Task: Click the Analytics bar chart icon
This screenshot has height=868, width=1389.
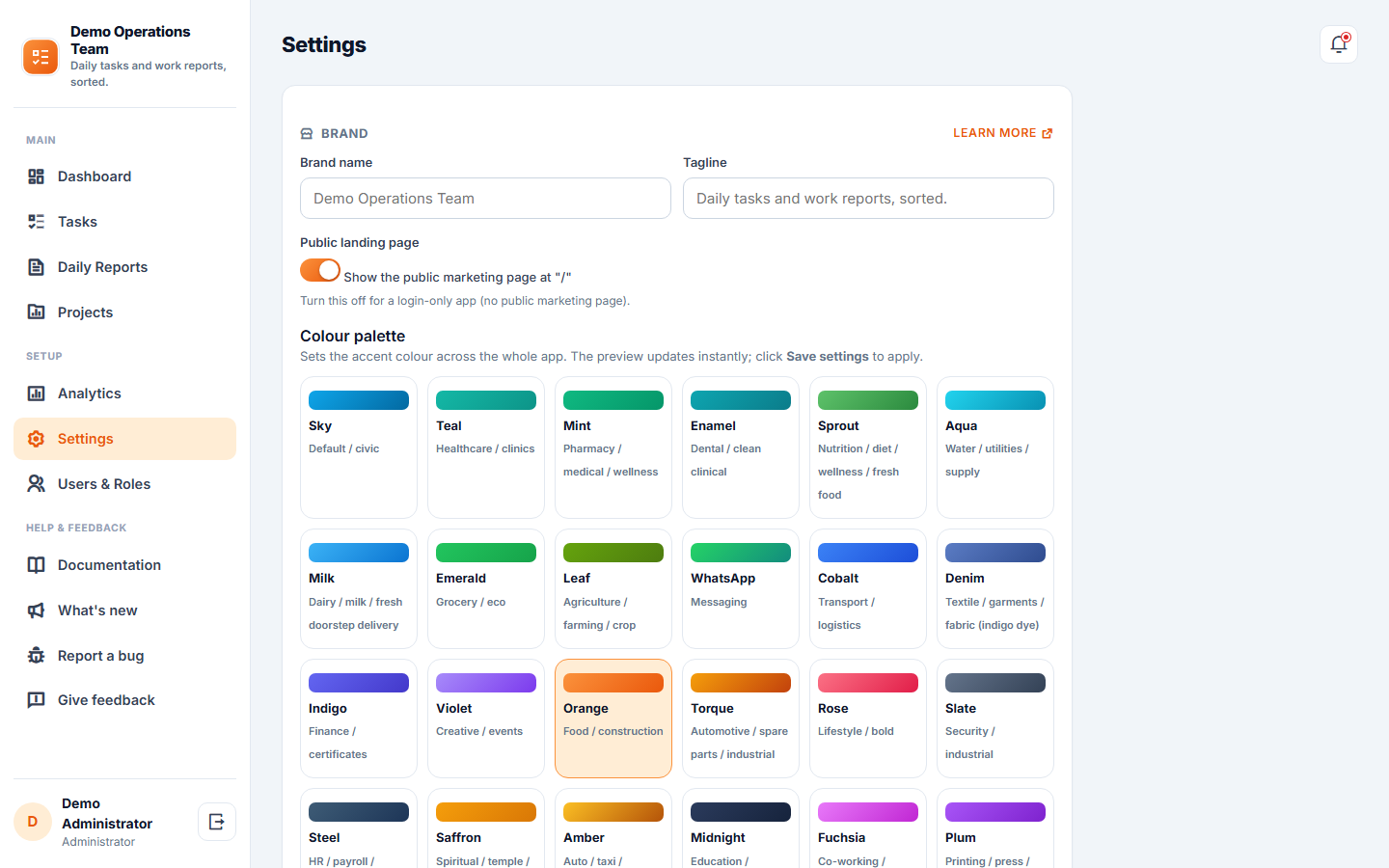Action: click(36, 393)
